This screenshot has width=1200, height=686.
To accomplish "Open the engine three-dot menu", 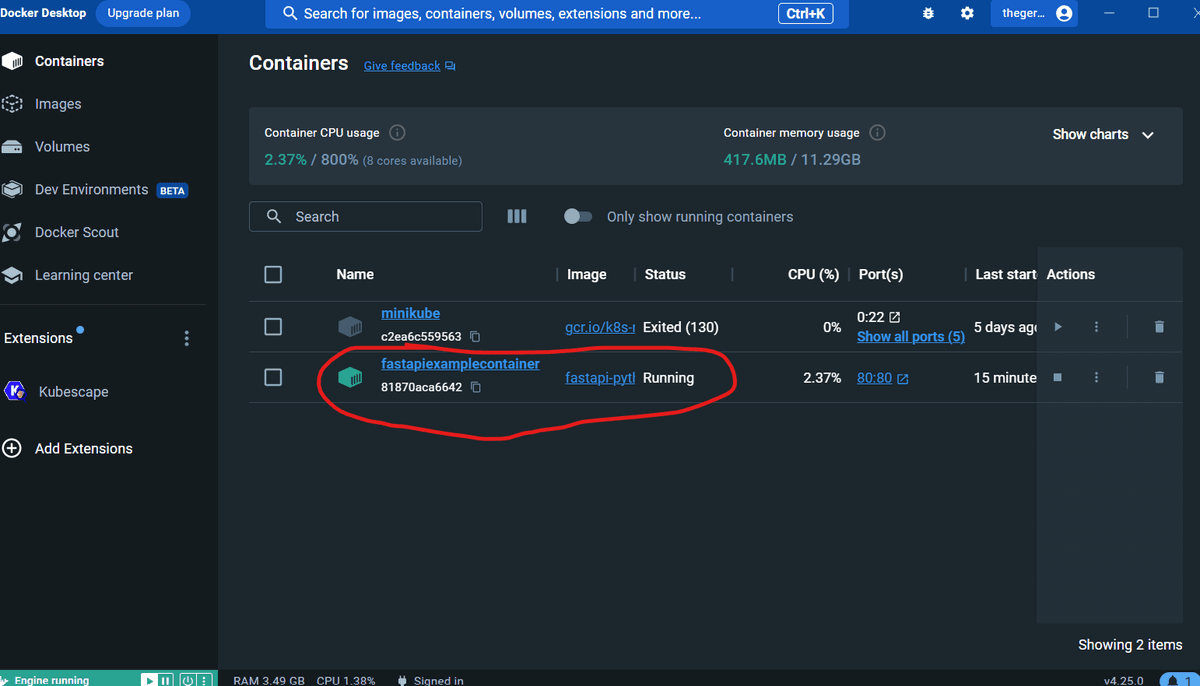I will (x=205, y=680).
